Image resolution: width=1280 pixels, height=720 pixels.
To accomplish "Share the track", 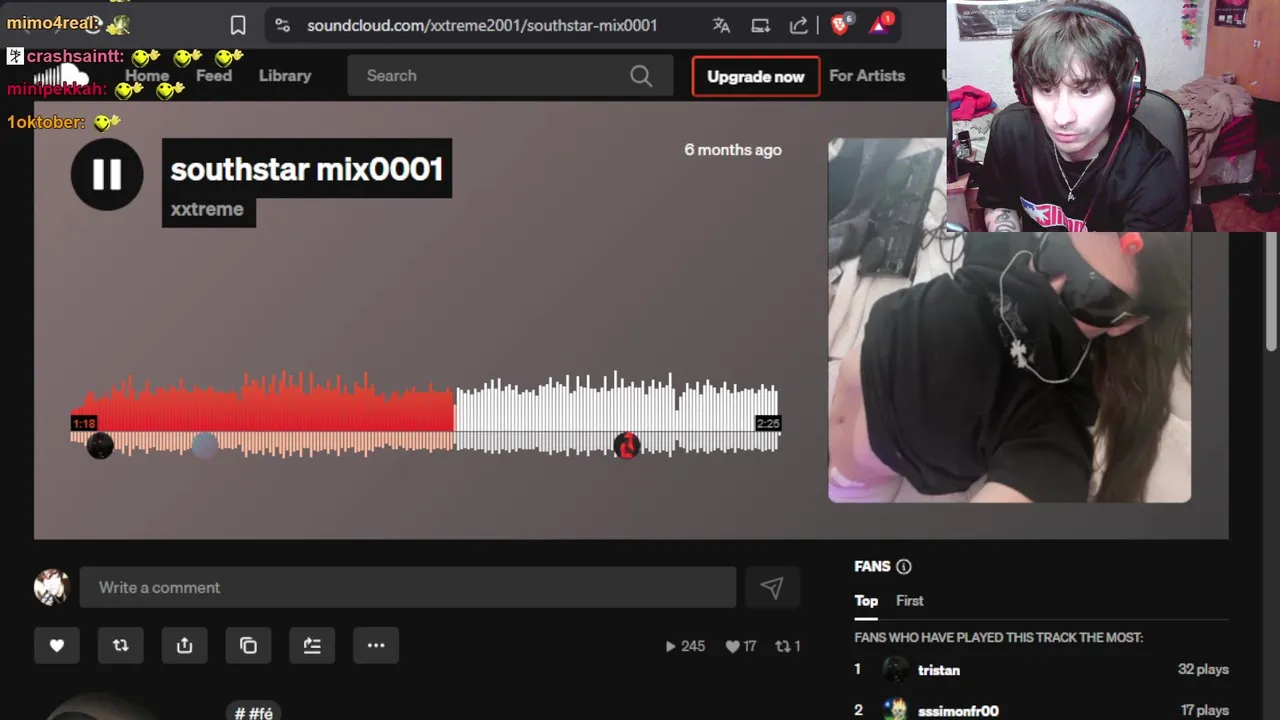I will pos(185,646).
